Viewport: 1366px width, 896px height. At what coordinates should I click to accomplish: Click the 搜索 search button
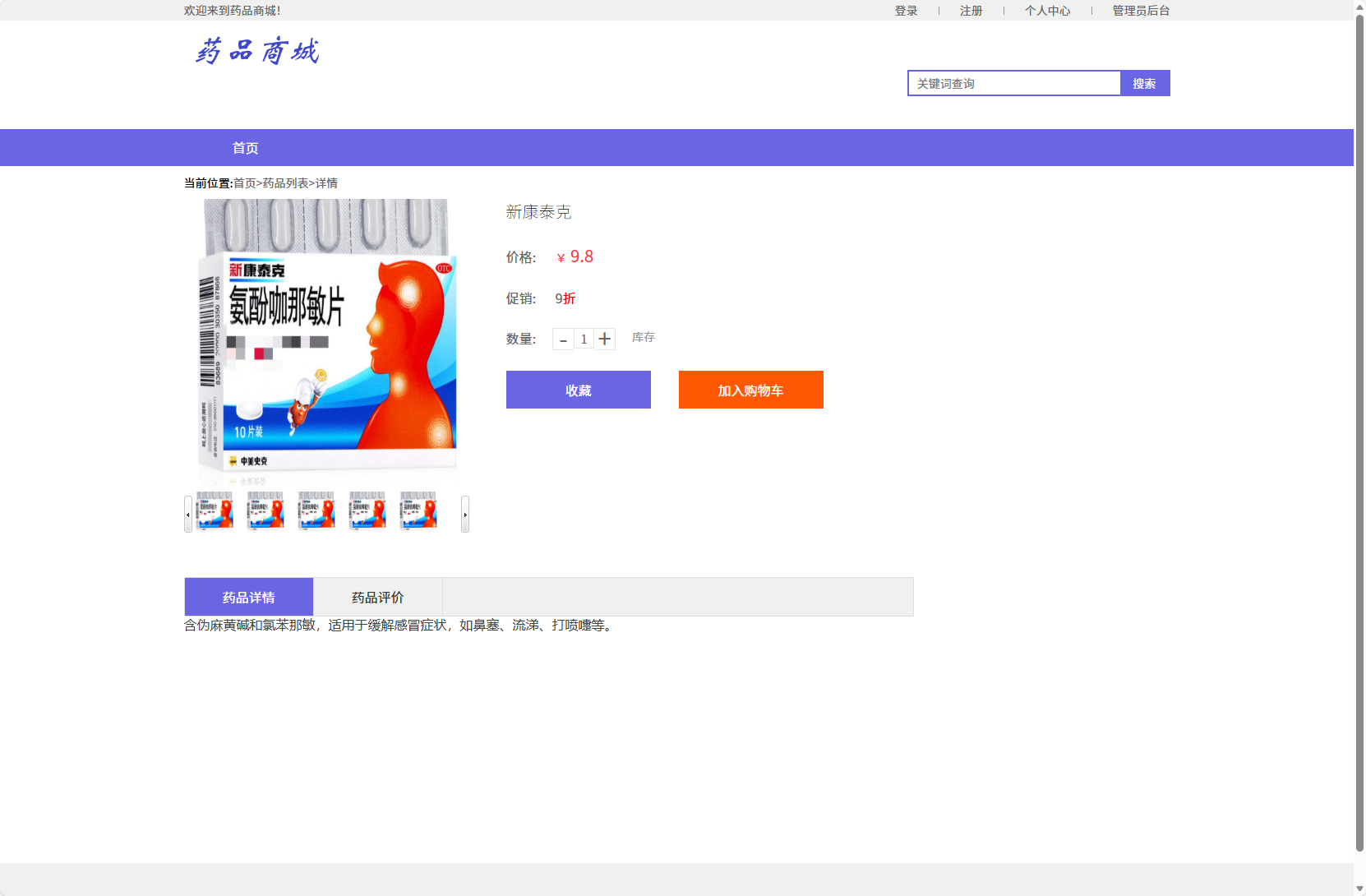pyautogui.click(x=1144, y=82)
